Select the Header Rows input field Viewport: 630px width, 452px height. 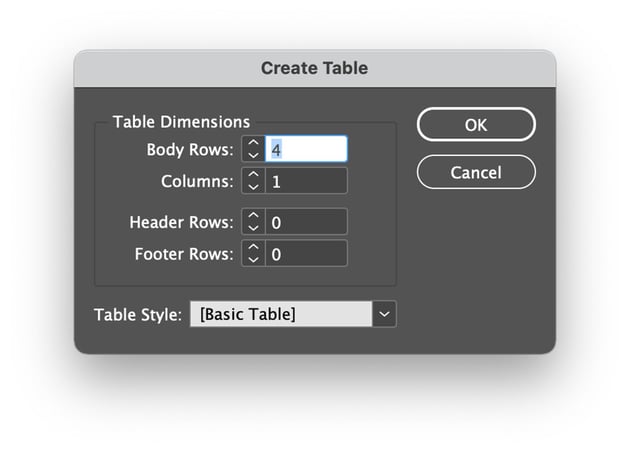tap(306, 222)
